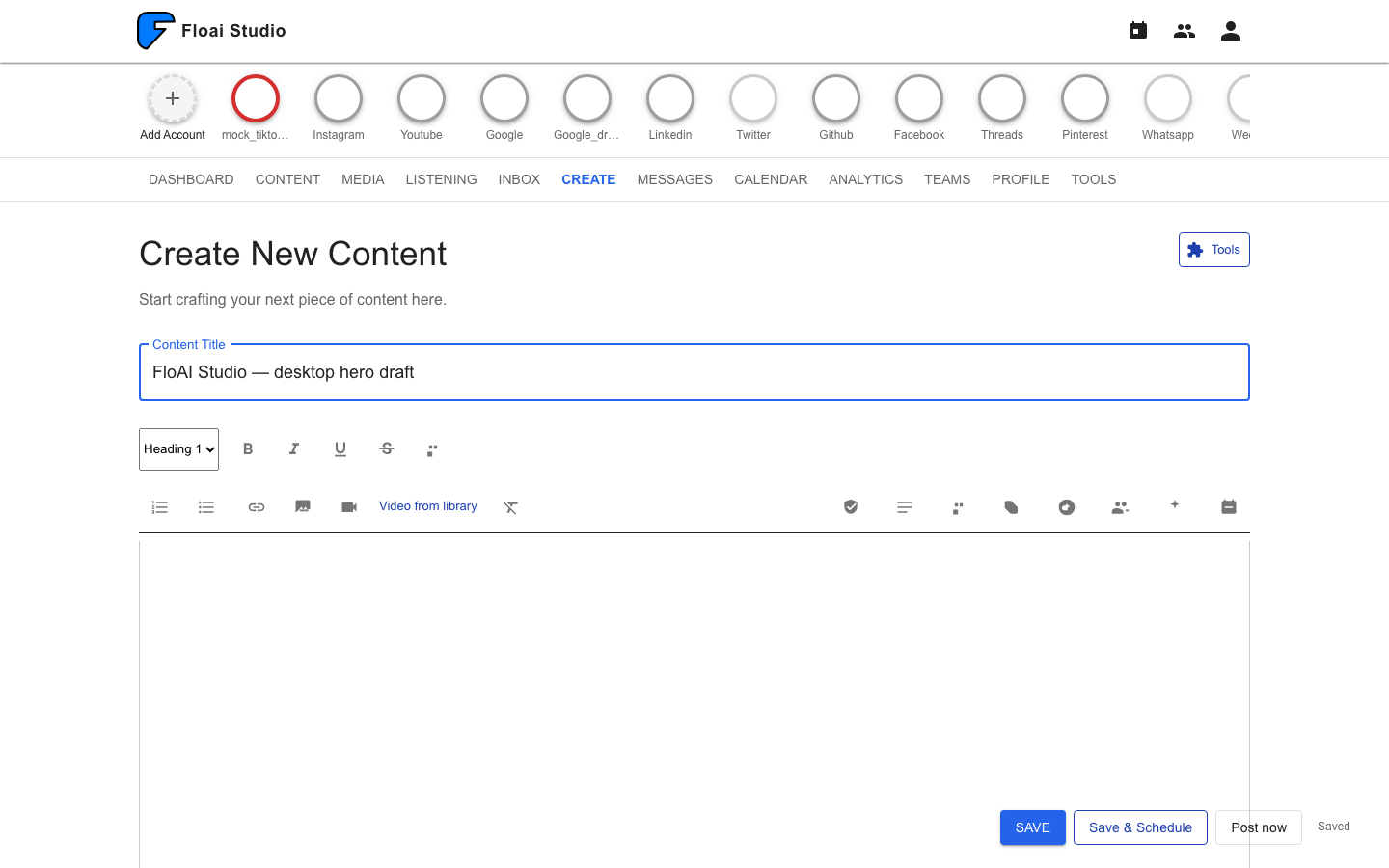Select the Linkedin account avatar

pos(670,98)
